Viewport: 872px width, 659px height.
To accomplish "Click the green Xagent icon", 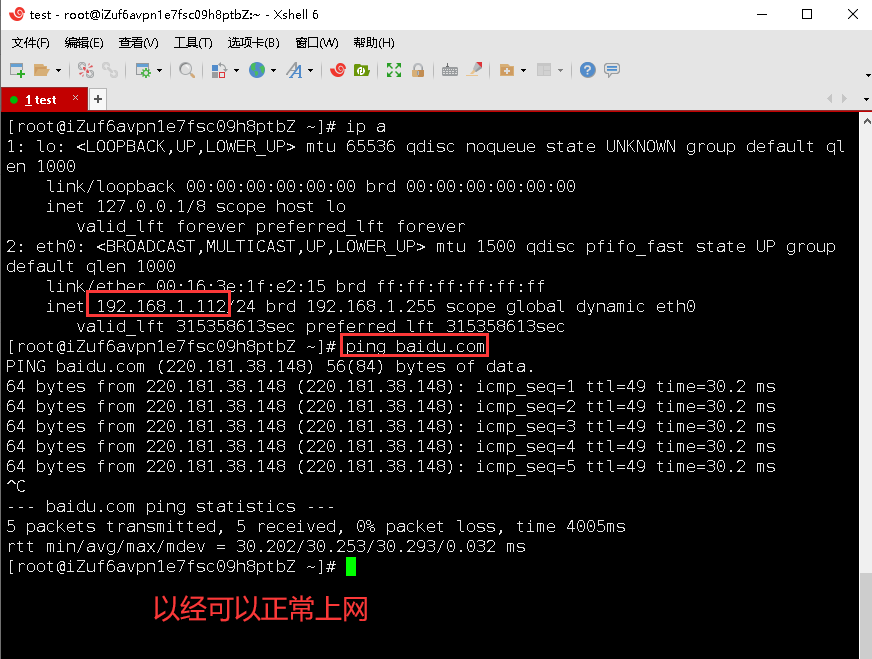I will coord(362,70).
